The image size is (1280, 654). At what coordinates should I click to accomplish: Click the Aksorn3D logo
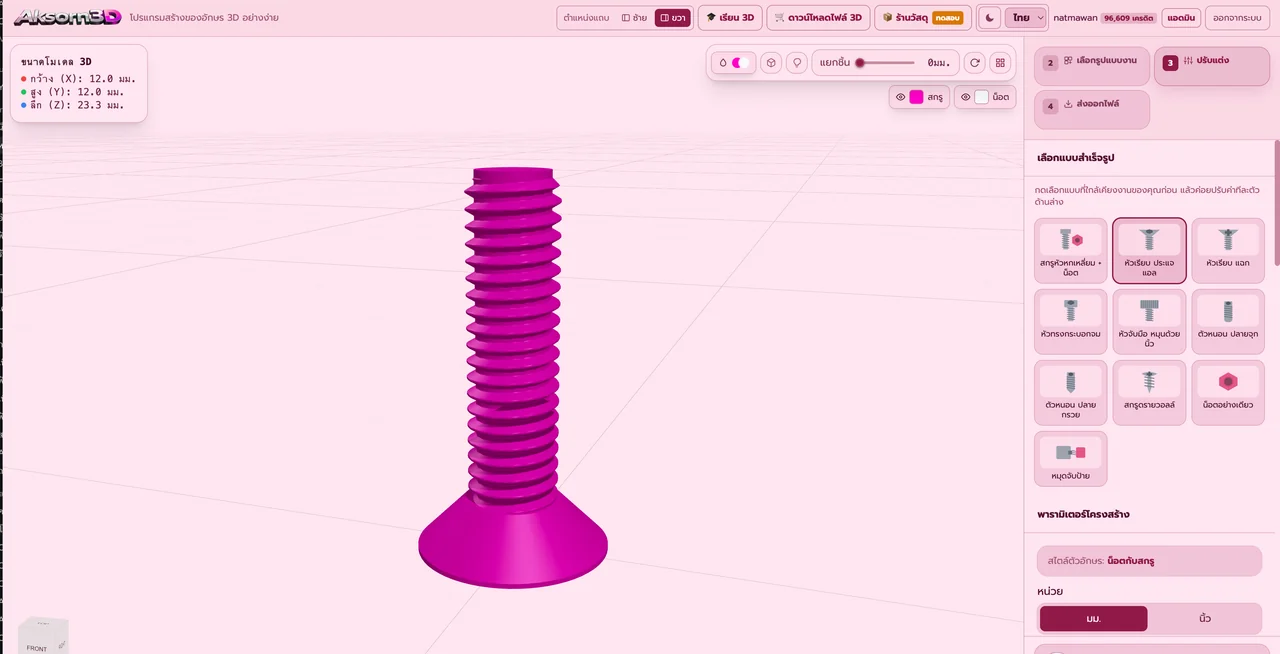click(68, 17)
